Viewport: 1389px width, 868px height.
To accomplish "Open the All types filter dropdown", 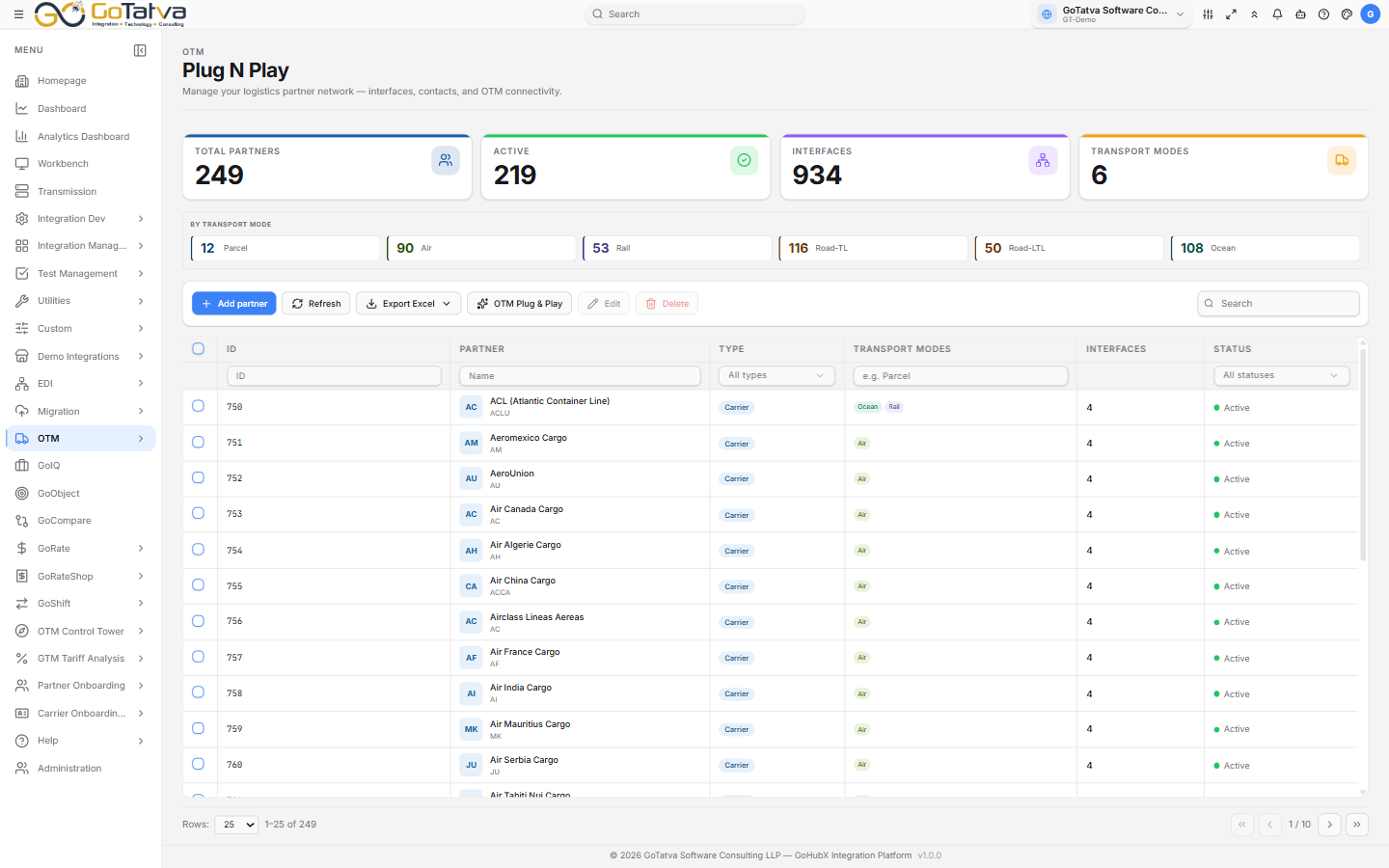I will coord(776,375).
